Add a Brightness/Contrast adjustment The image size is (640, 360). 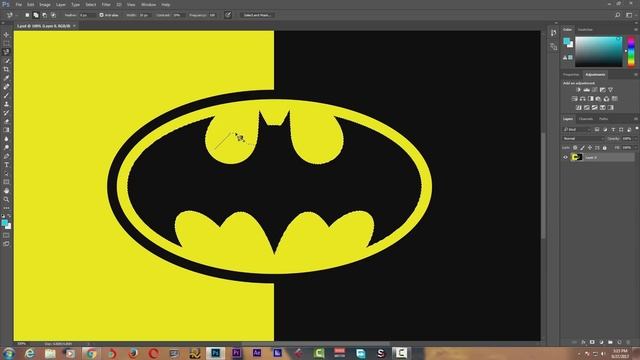tap(578, 90)
